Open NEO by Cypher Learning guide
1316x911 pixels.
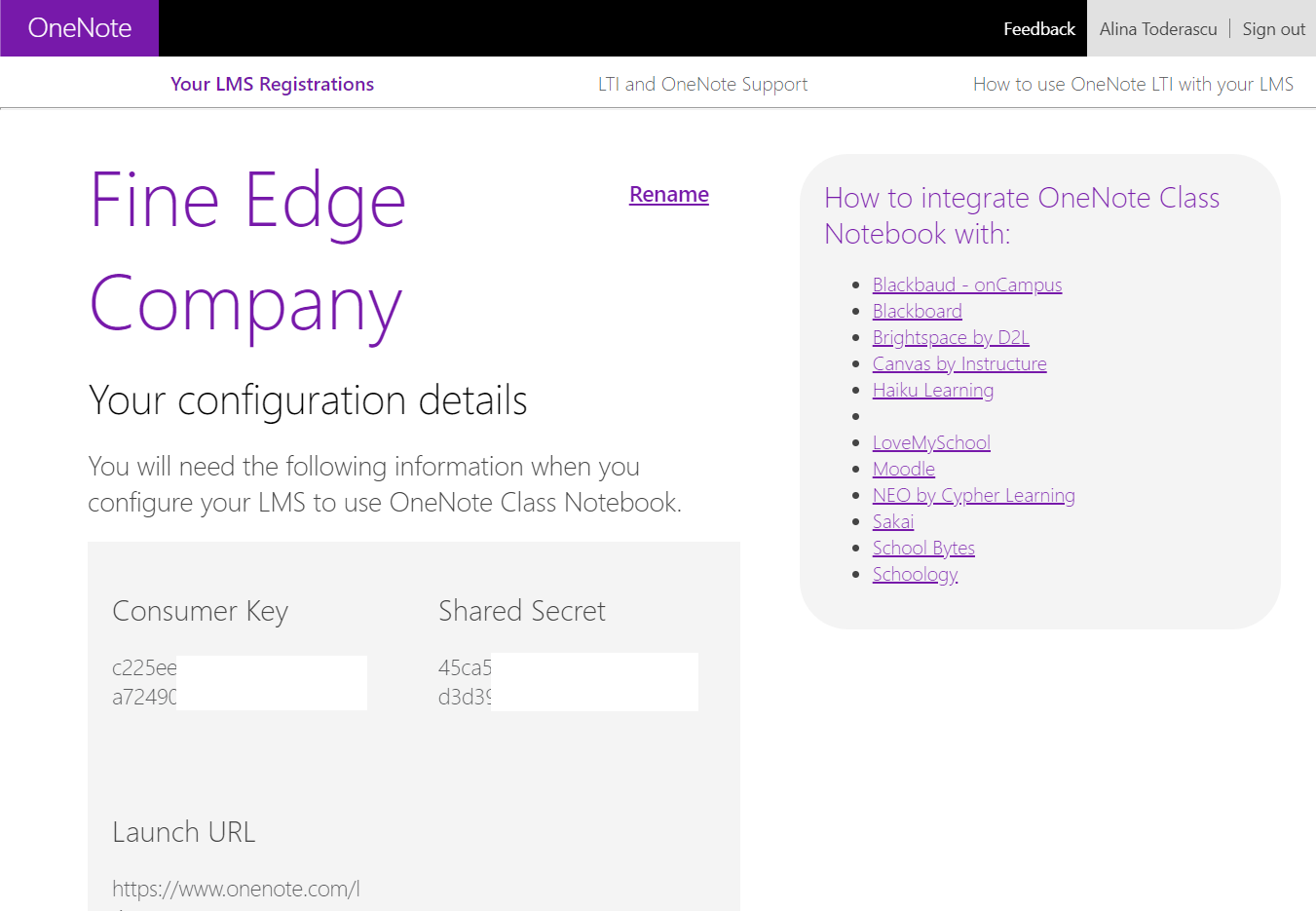coord(974,495)
